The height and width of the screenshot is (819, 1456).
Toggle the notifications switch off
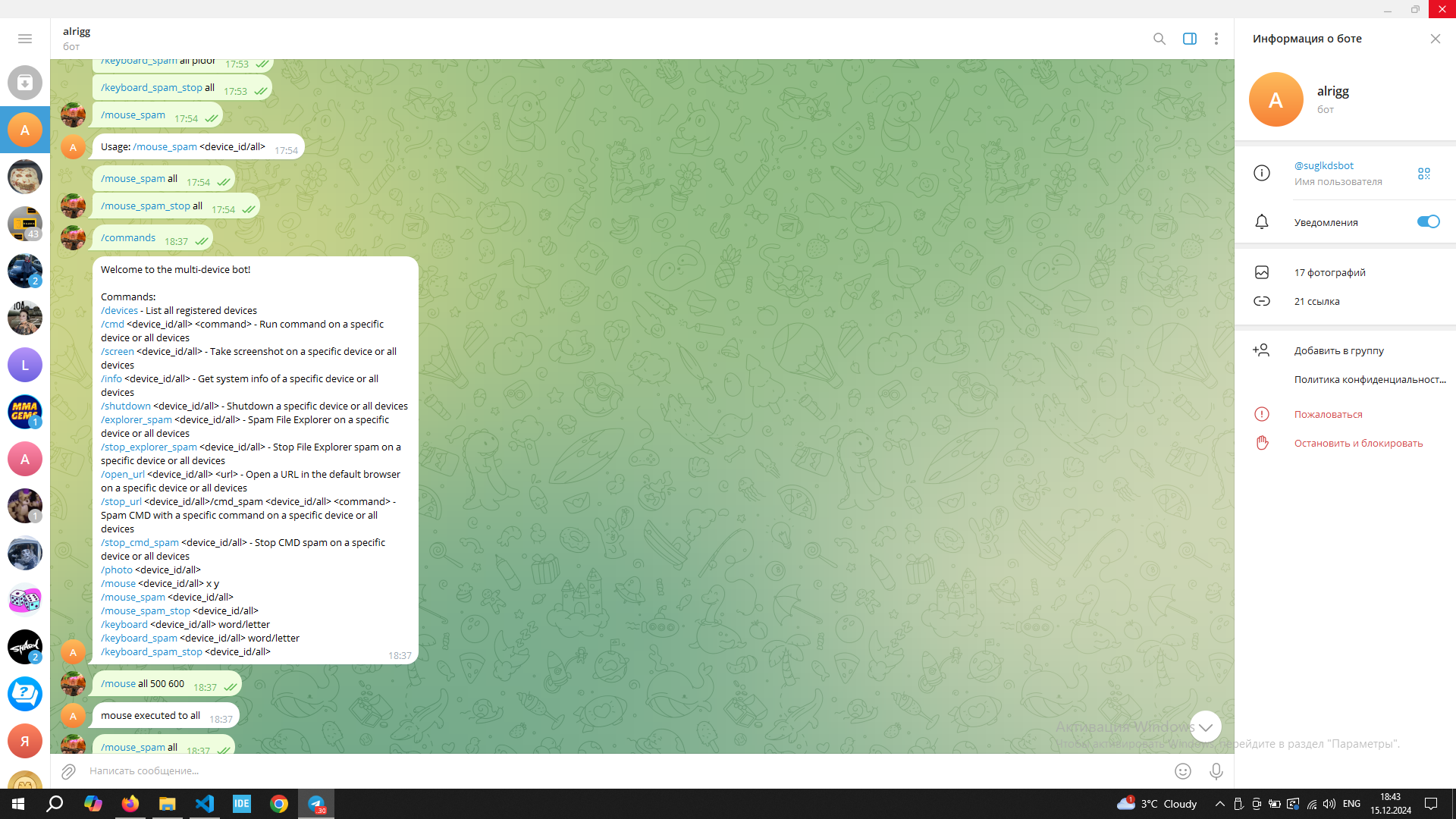click(1427, 221)
